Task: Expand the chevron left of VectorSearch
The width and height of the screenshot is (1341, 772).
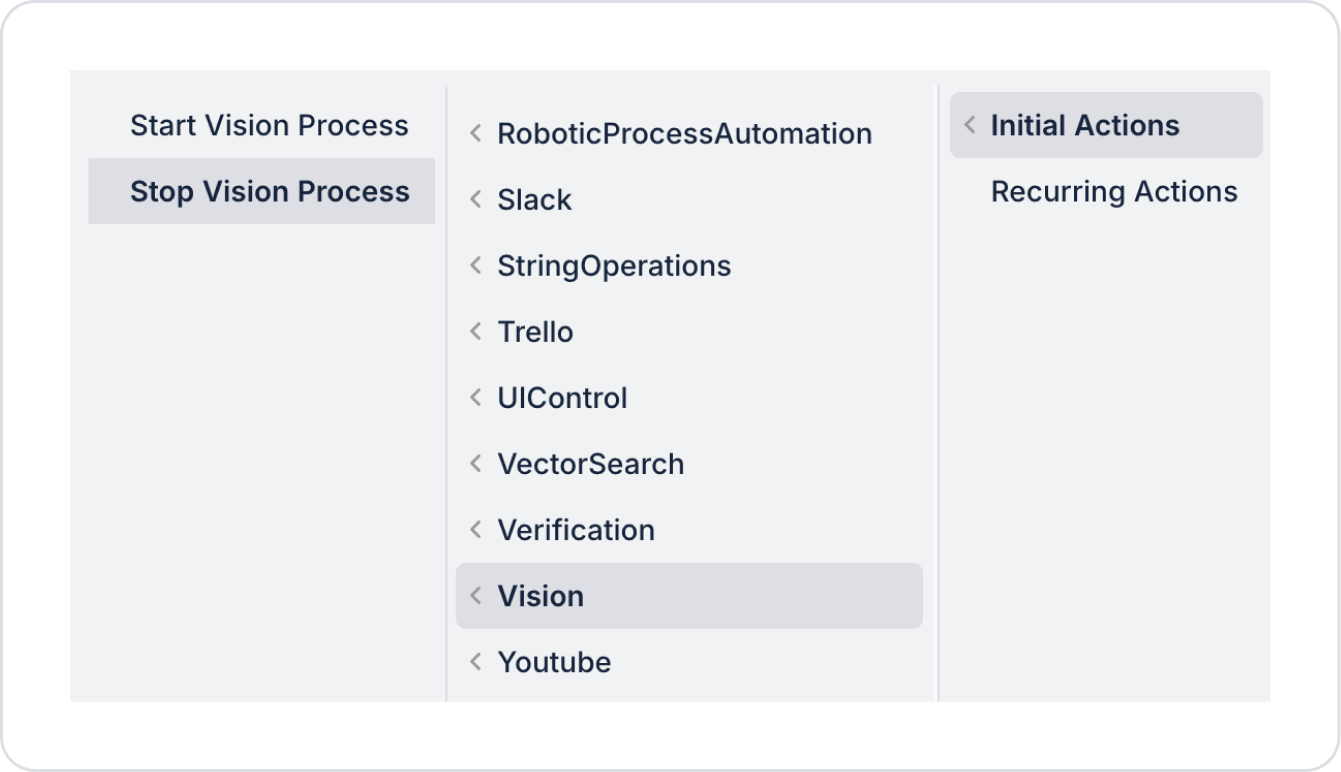Action: click(476, 464)
